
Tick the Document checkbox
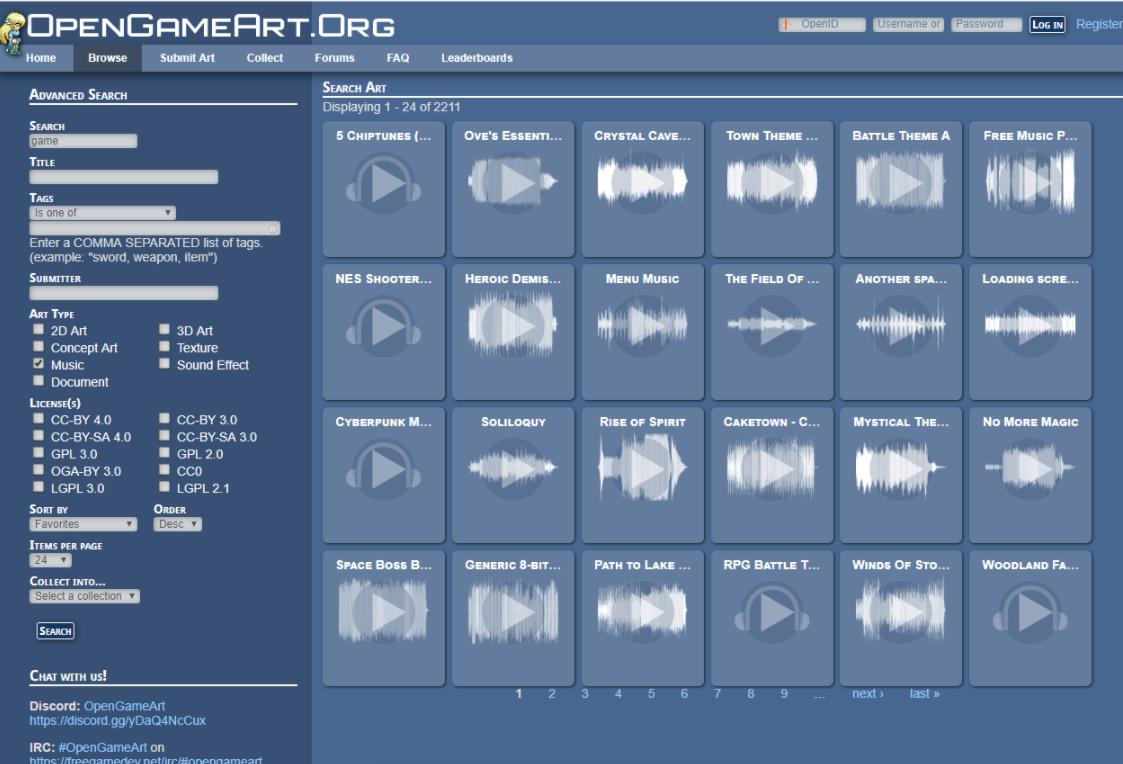pyautogui.click(x=39, y=381)
